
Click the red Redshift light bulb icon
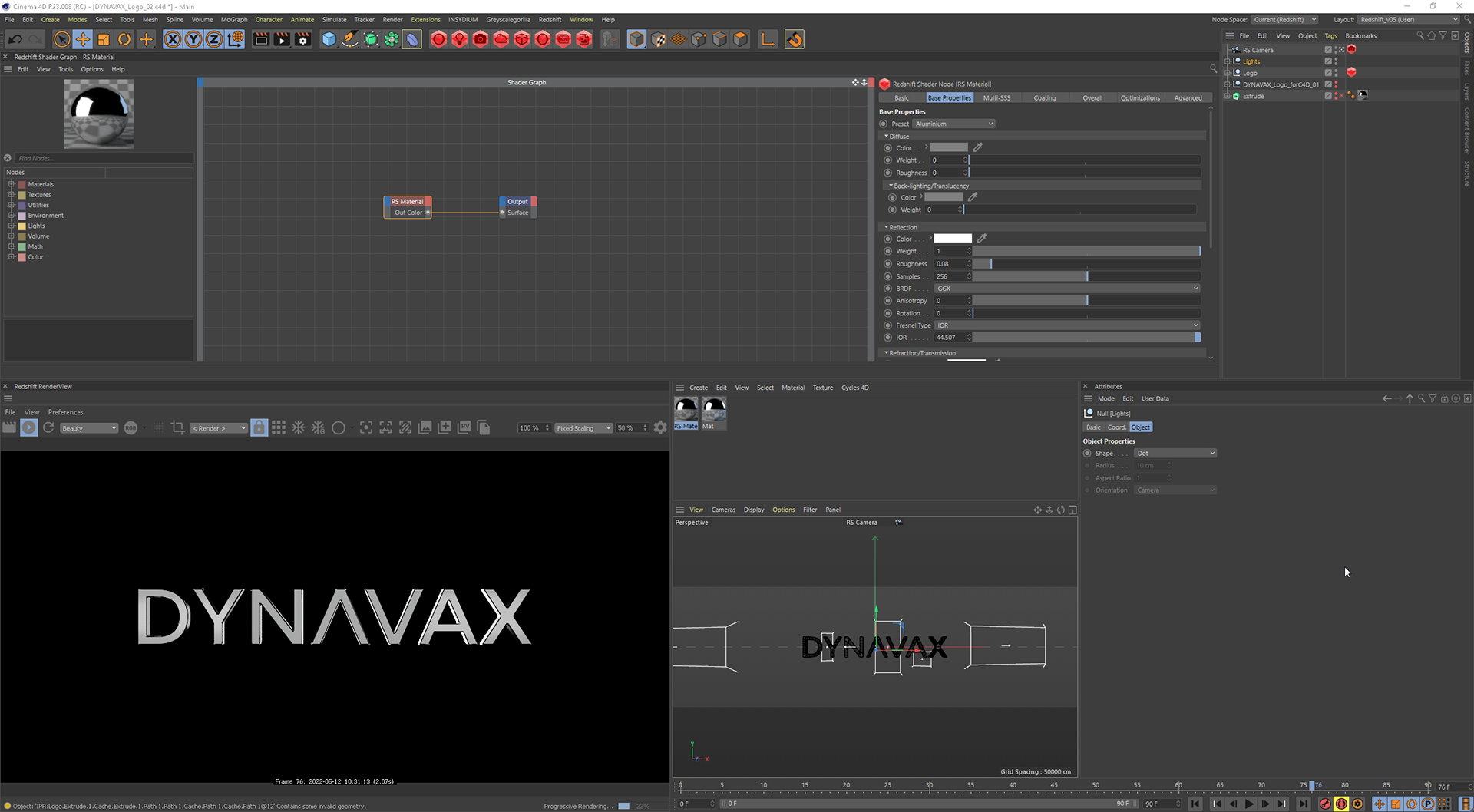(x=460, y=39)
